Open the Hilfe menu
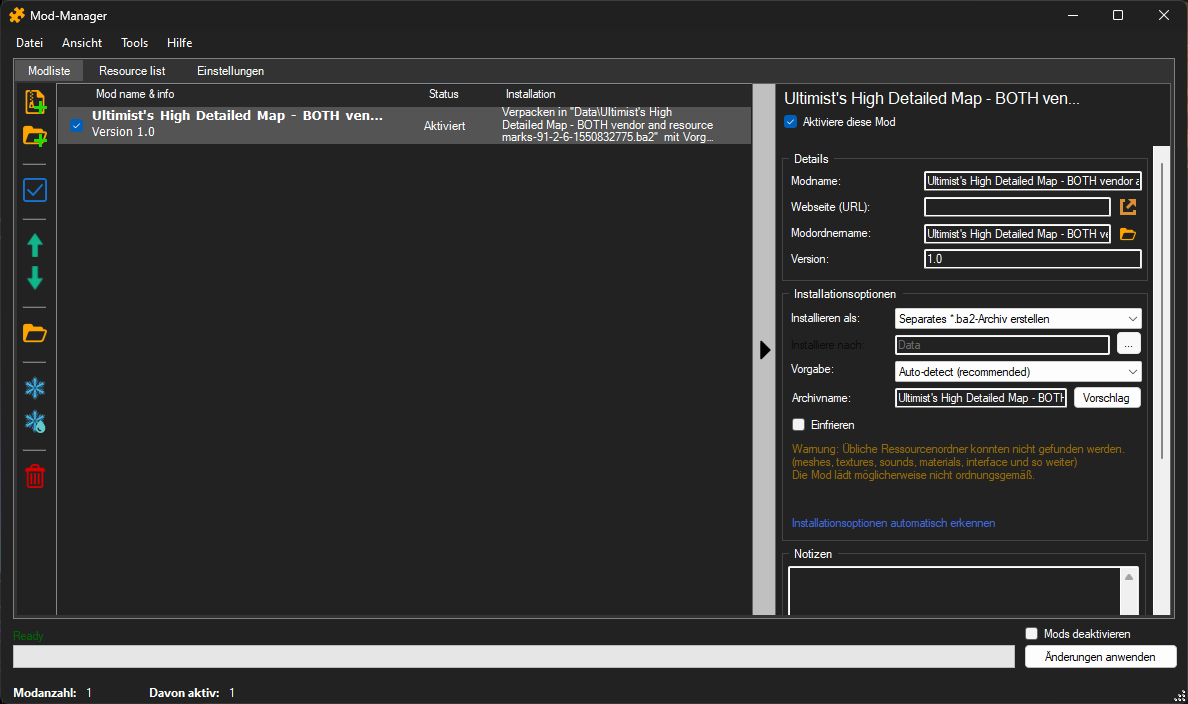 [x=180, y=43]
